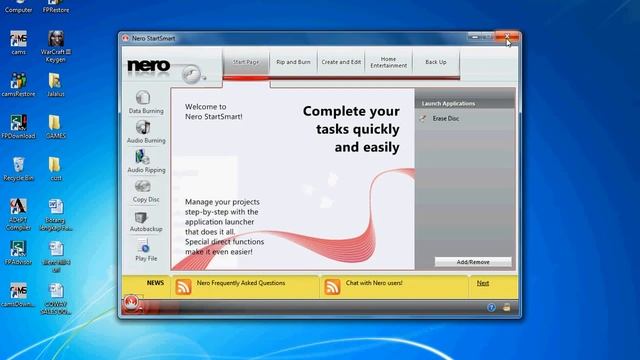Select the cams desktop shortcut

(x=18, y=43)
